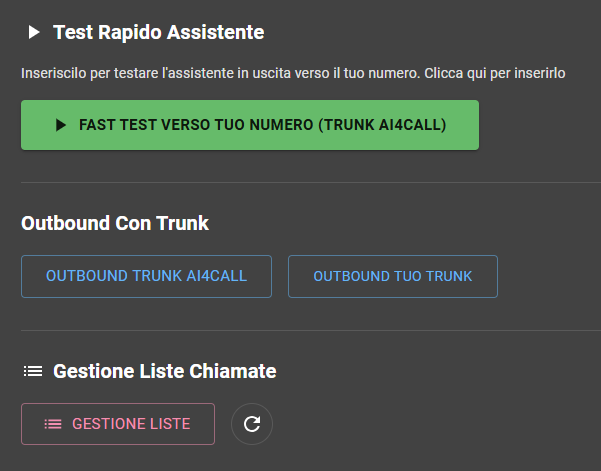Click the Outbound Con Trunk heading
Viewport: 601px width, 471px height.
[115, 223]
